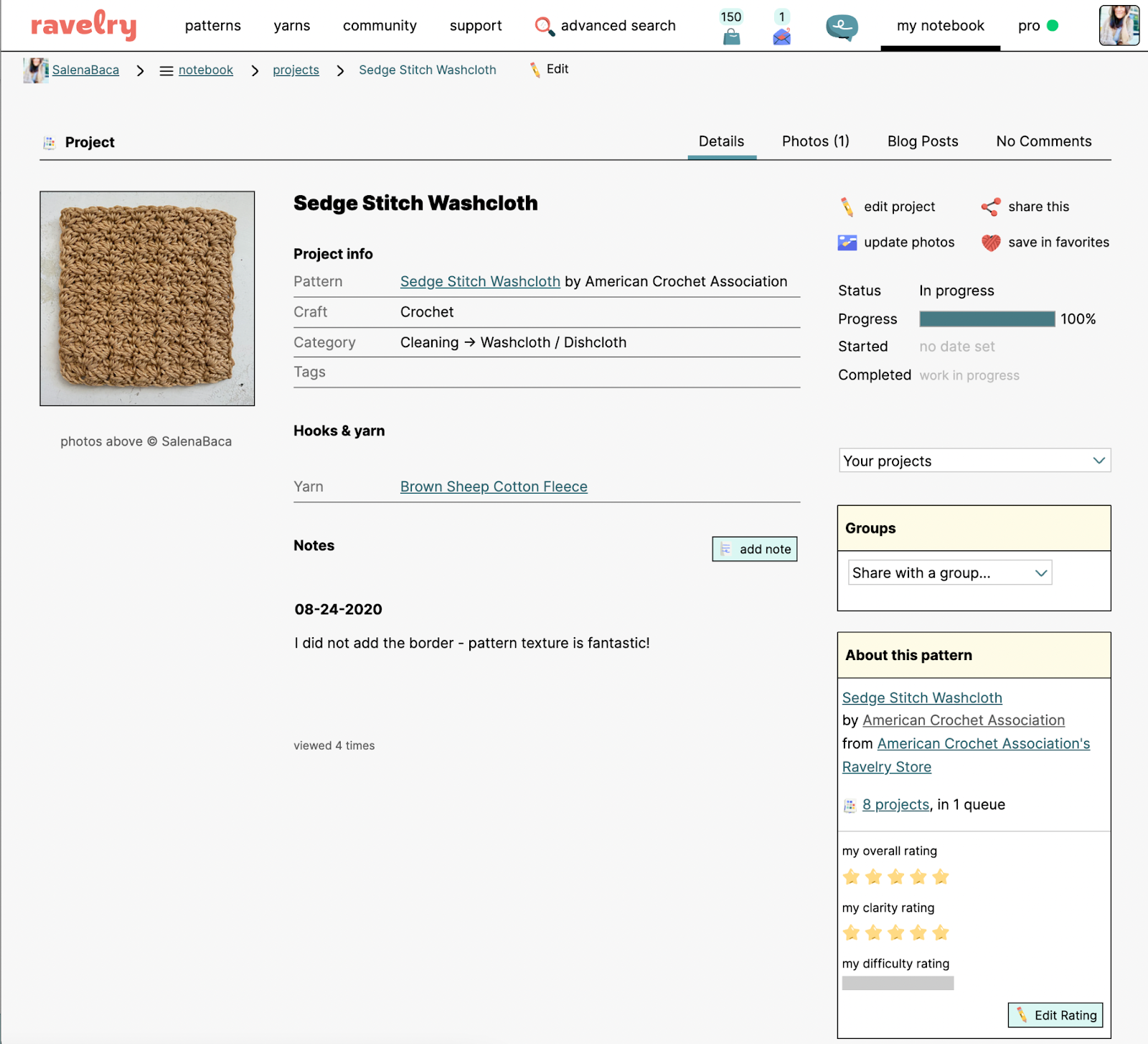This screenshot has width=1148, height=1044.
Task: Open the pro menu item
Action: 1029,26
